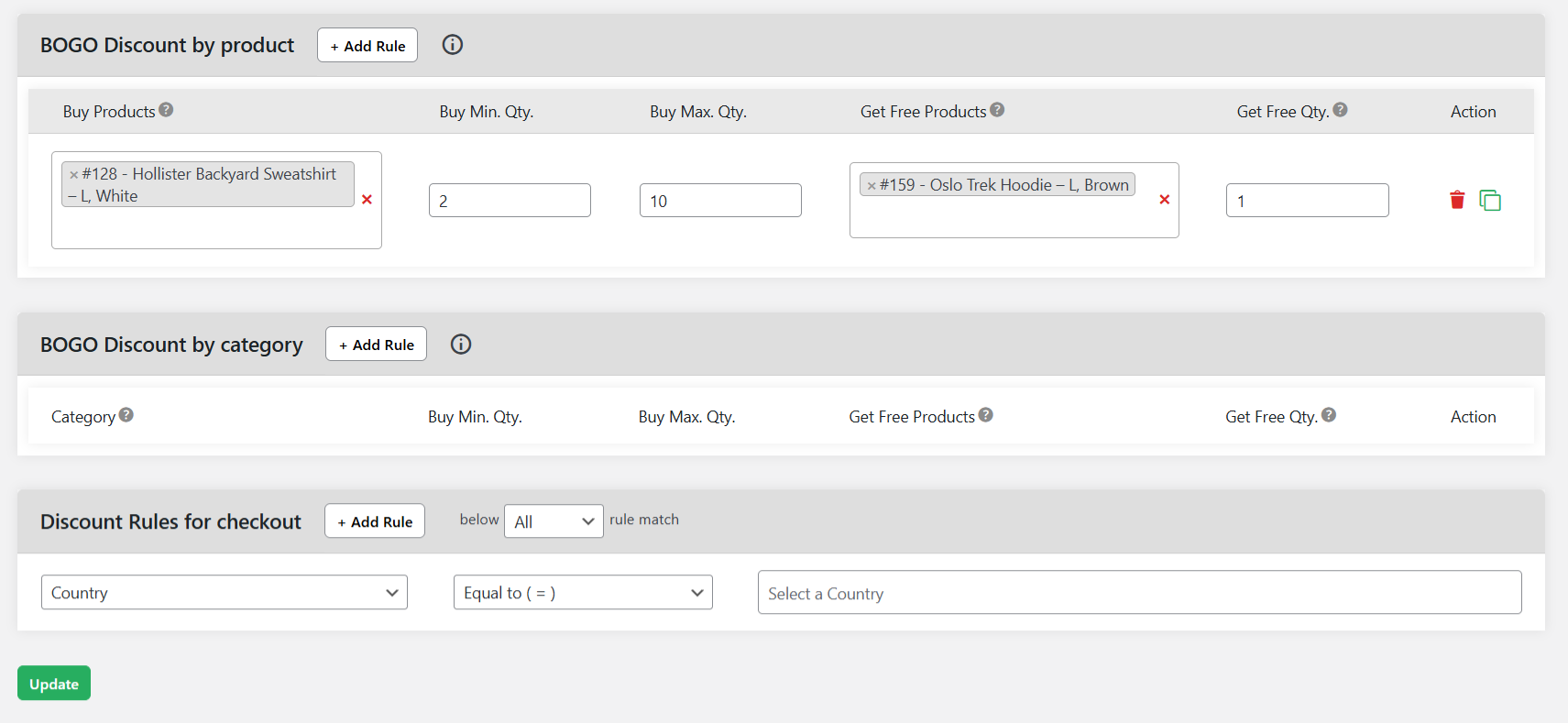Show help for Get Free Qty. in product table
The image size is (1568, 723).
coord(1340,110)
